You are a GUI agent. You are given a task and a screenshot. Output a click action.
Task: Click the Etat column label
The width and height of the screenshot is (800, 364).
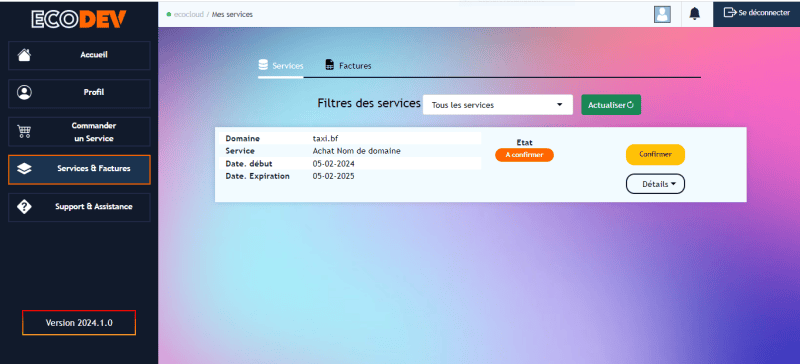524,143
